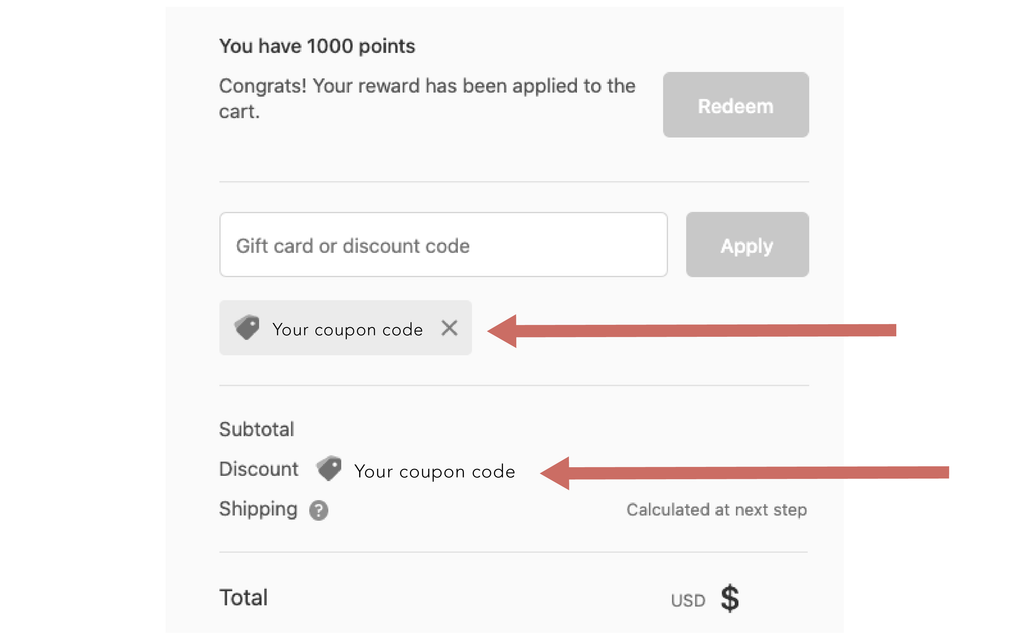Viewport: 1024px width, 633px height.
Task: Select the Subtotal label
Action: (x=256, y=429)
